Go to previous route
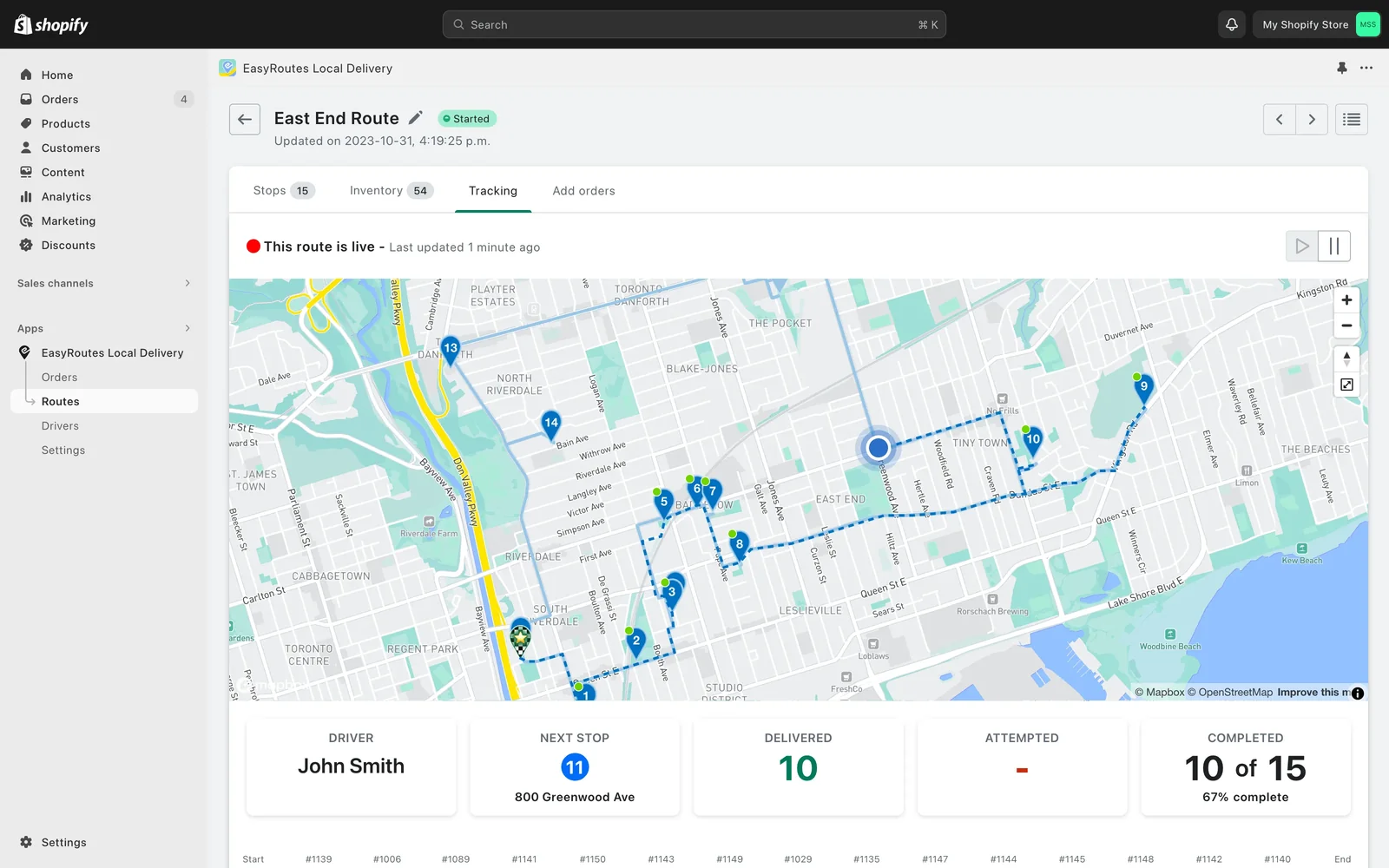 tap(1279, 119)
